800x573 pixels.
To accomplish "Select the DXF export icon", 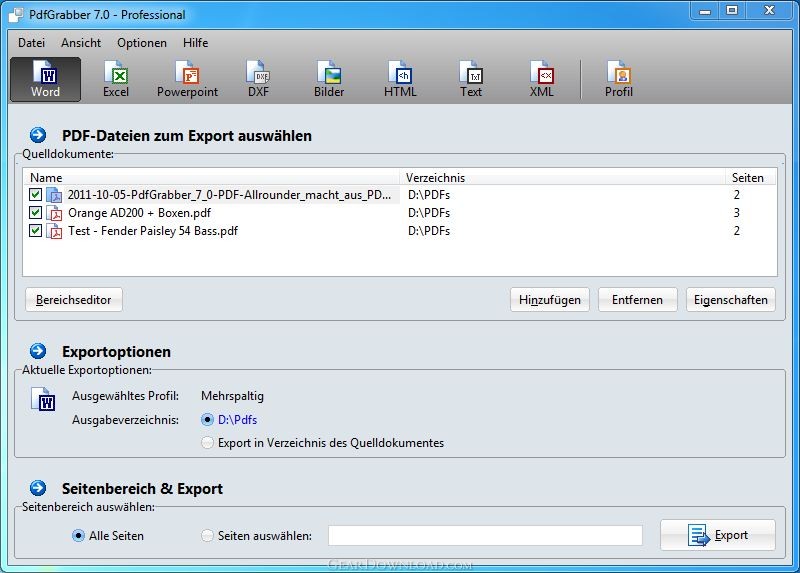I will 258,79.
